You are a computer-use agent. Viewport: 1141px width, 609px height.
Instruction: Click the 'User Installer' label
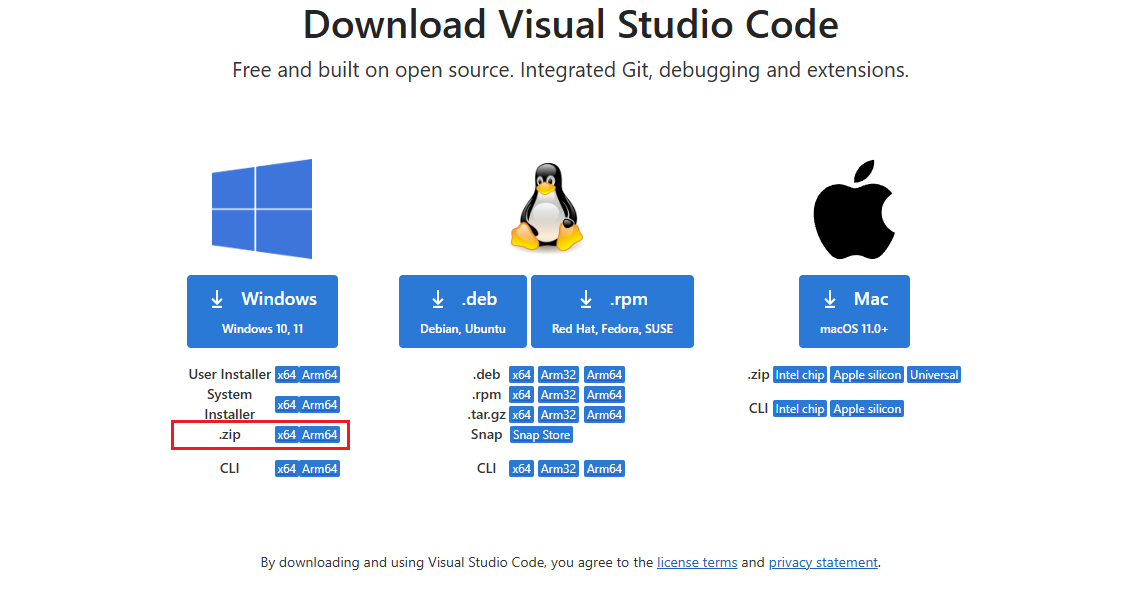point(229,375)
